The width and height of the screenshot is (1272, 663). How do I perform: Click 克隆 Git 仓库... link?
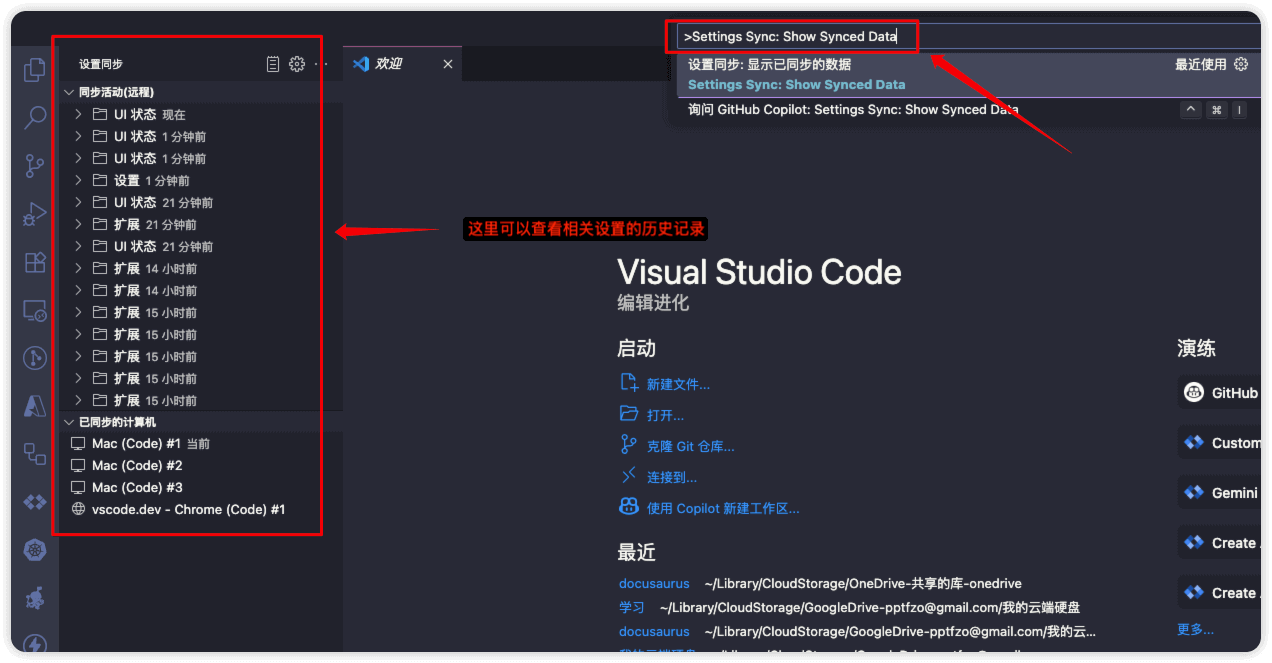click(690, 446)
